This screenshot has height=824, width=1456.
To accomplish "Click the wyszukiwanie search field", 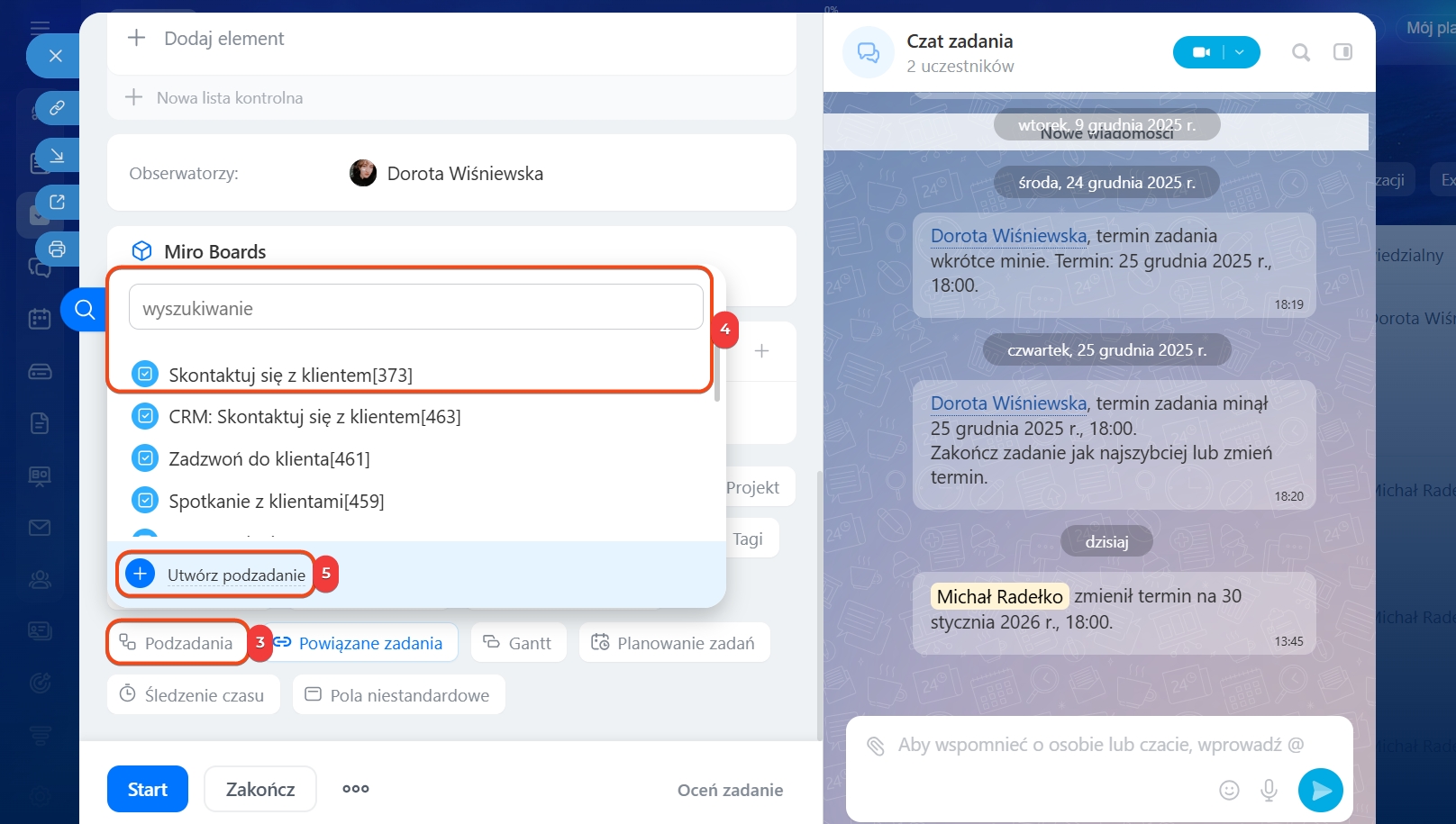I will (416, 308).
